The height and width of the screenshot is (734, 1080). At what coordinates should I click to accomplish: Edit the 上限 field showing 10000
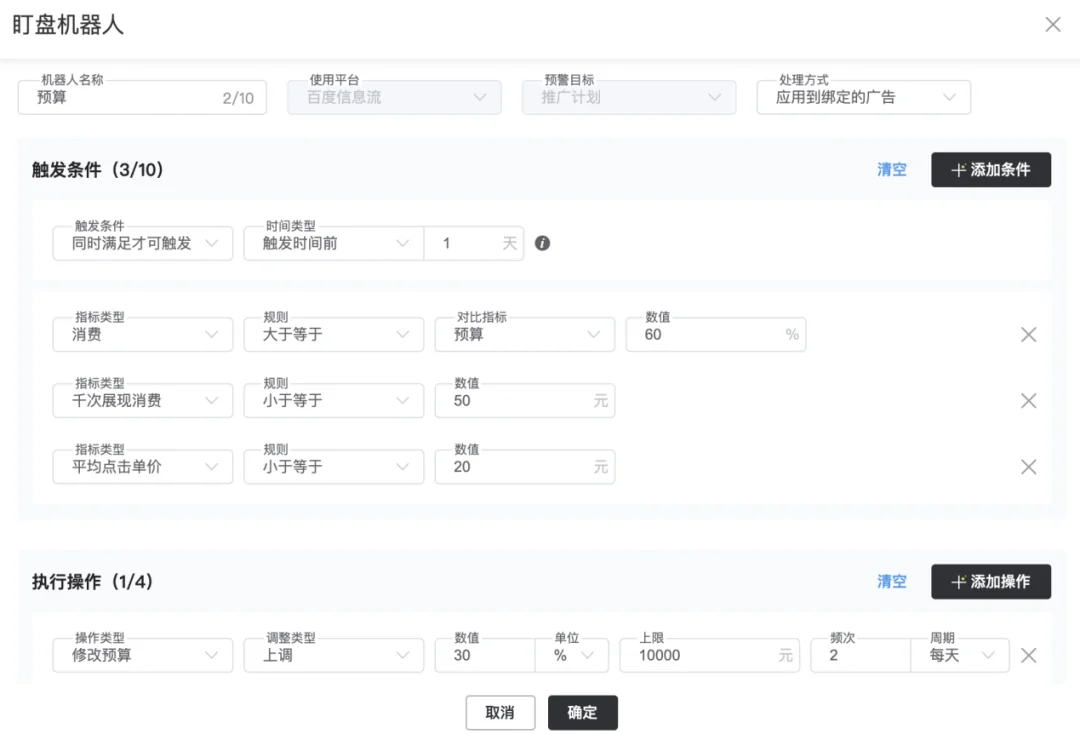(x=709, y=656)
